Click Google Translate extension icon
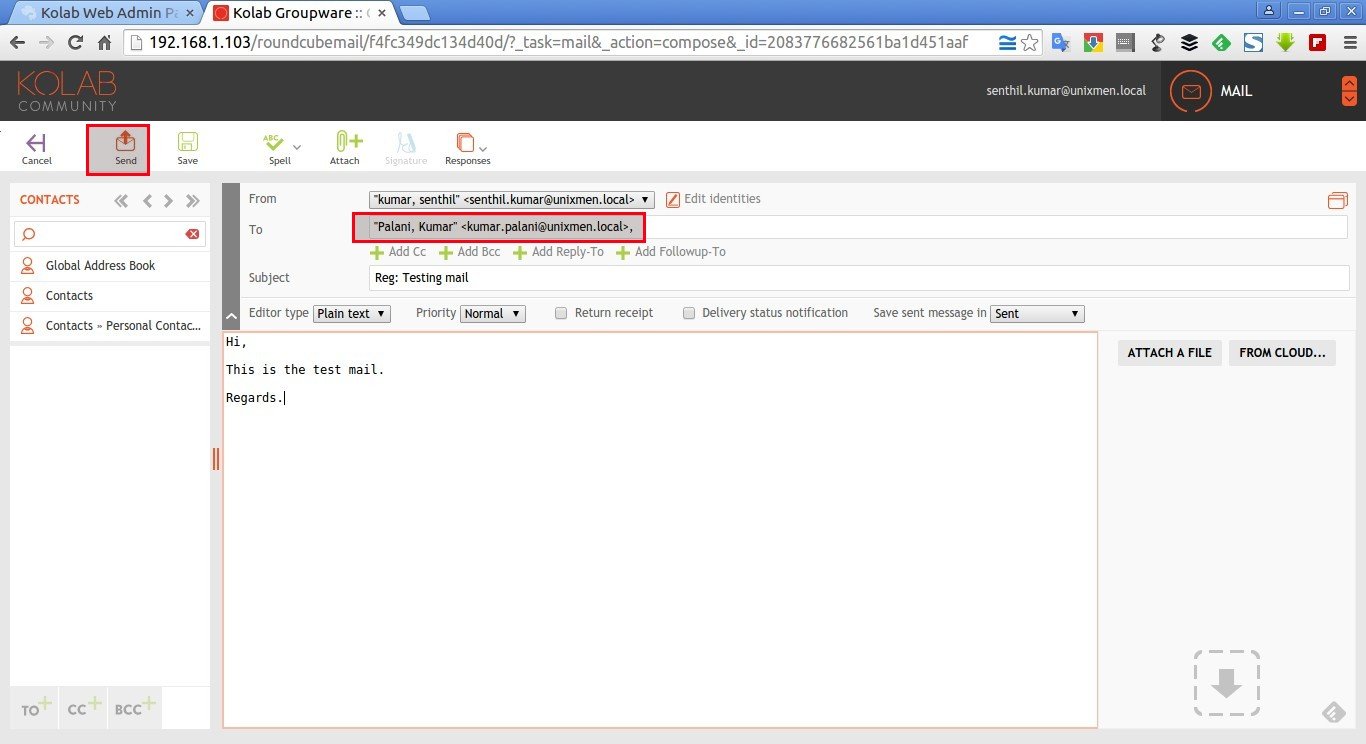Viewport: 1366px width, 744px height. tap(1061, 43)
